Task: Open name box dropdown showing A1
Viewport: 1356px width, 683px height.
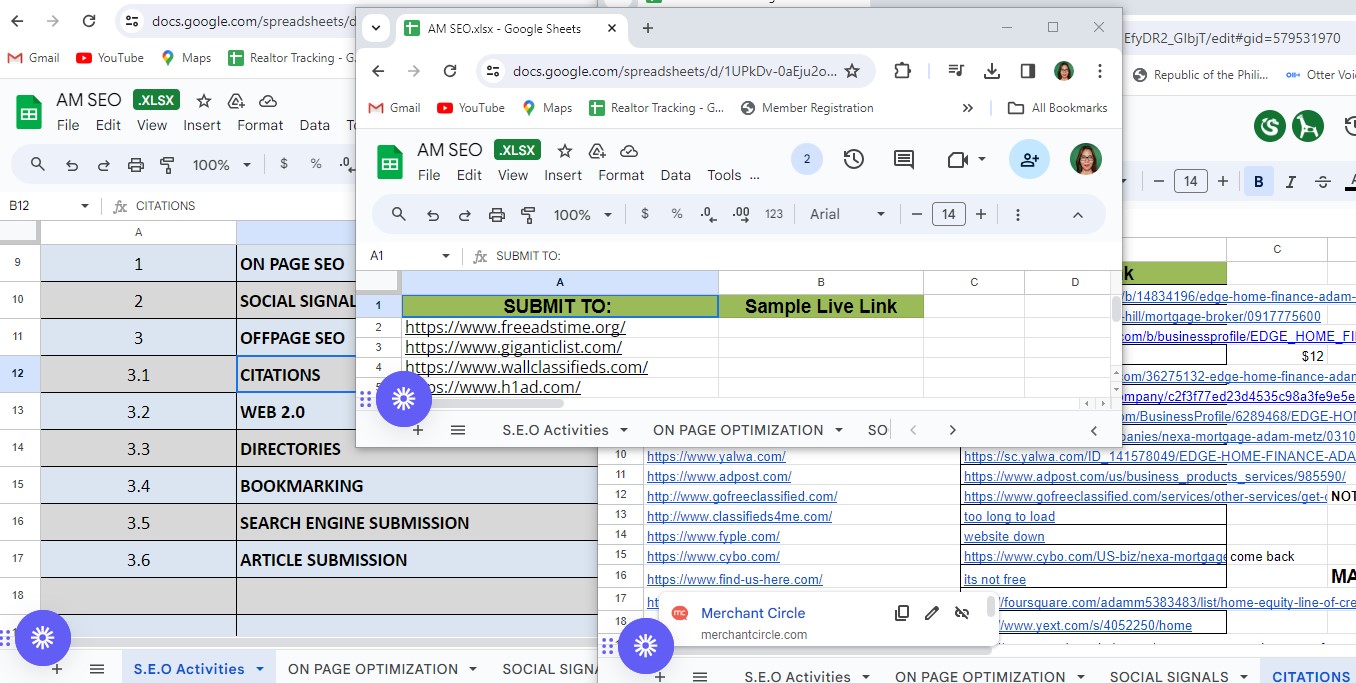Action: 446,256
